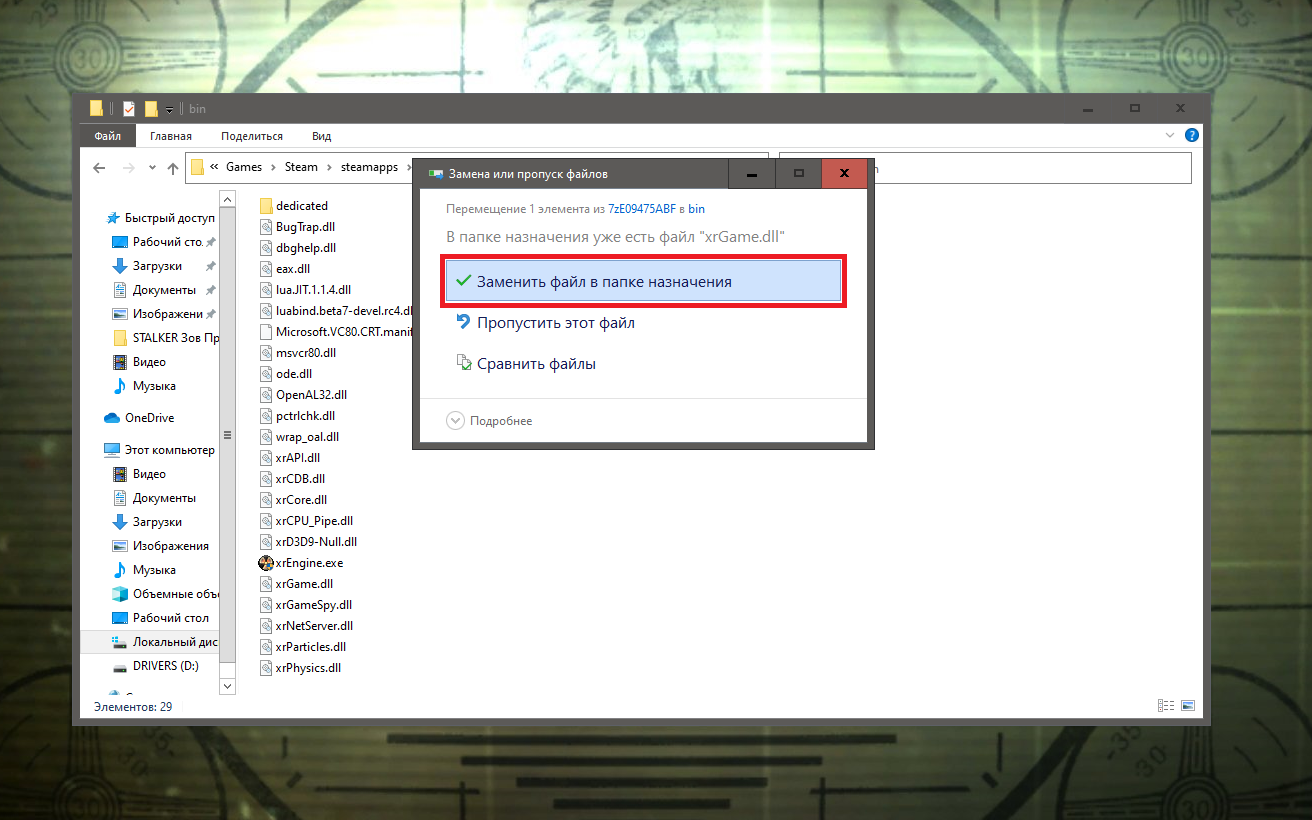1312x820 pixels.
Task: Go forward with the Explorer forward arrow
Action: click(128, 168)
